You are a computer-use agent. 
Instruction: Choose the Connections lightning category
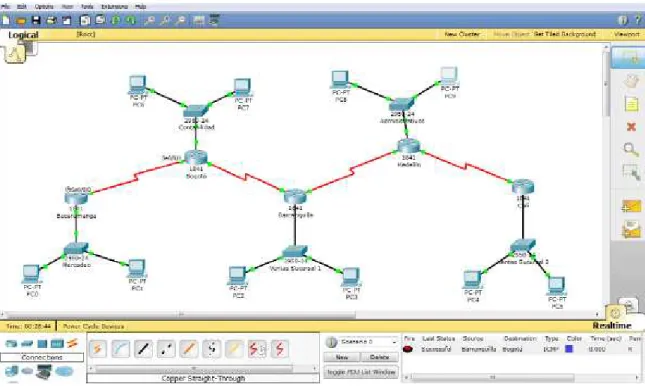[72, 343]
